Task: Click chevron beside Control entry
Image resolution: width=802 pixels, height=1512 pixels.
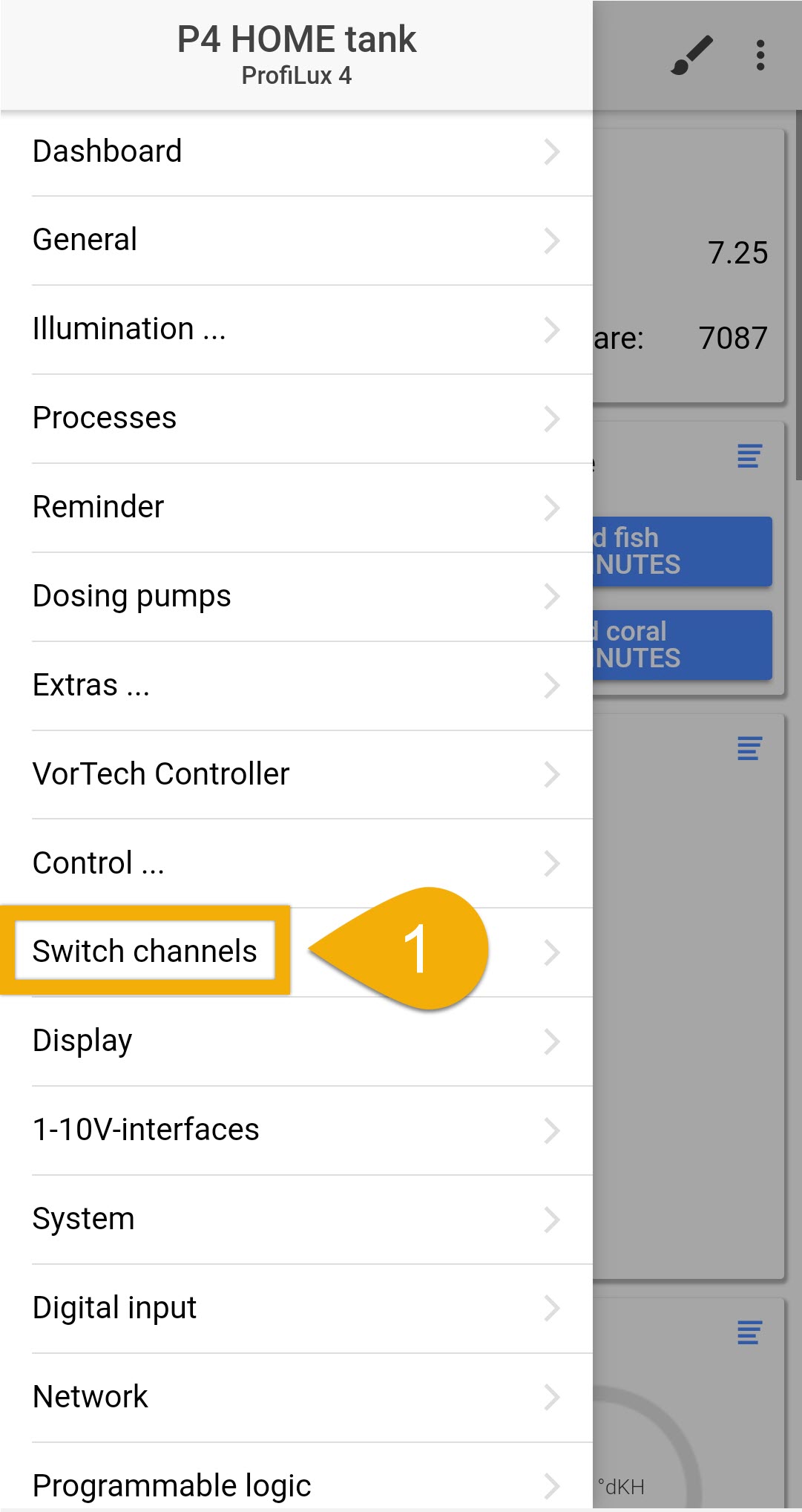Action: 551,863
